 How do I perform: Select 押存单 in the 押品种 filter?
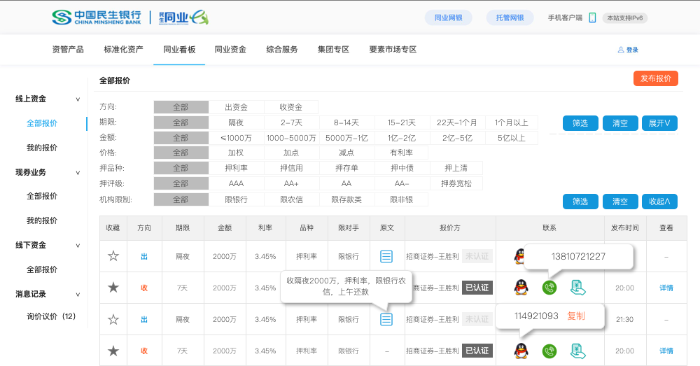coord(346,168)
